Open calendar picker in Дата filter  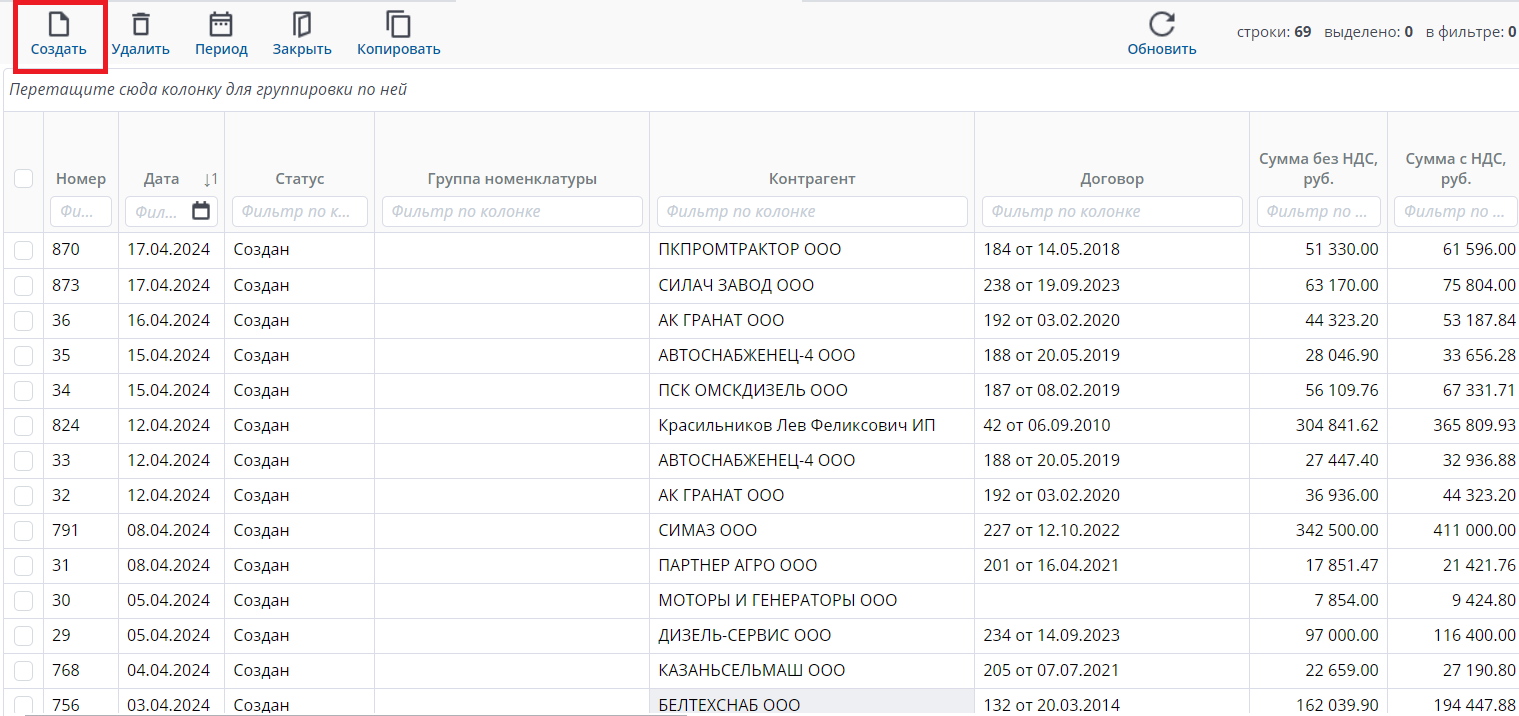coord(202,211)
